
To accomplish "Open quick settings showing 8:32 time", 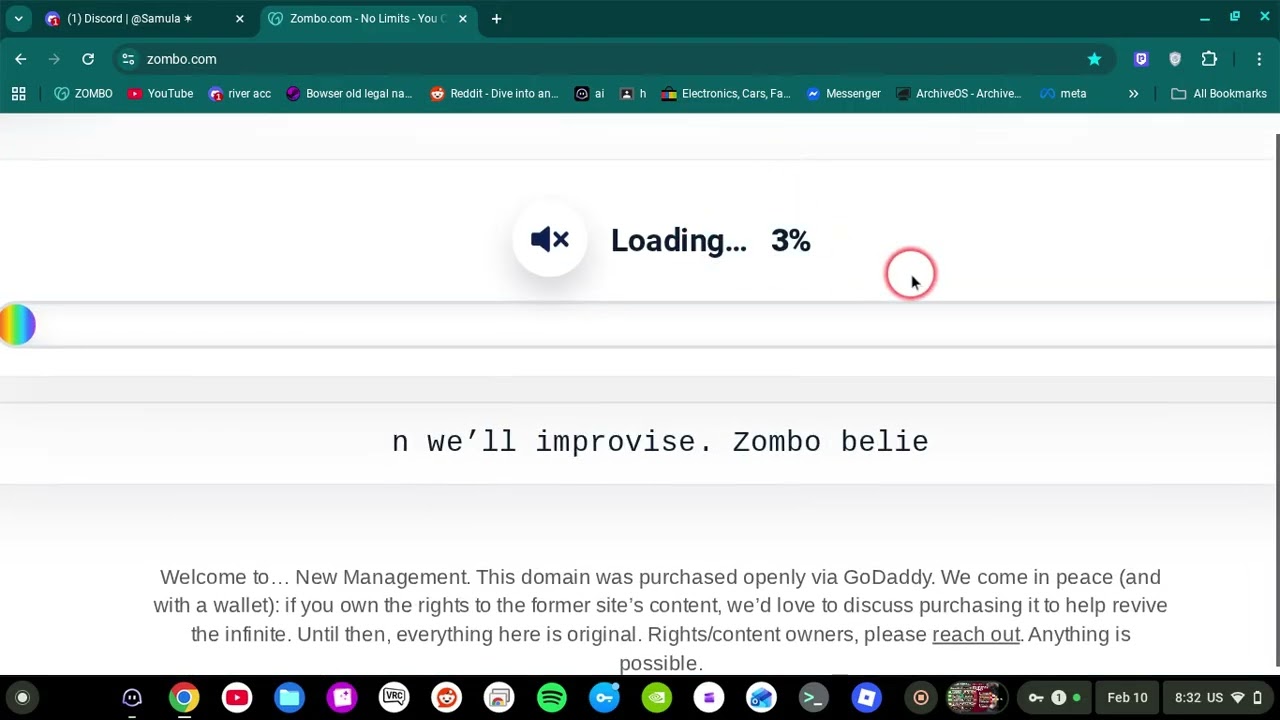I will point(1218,698).
